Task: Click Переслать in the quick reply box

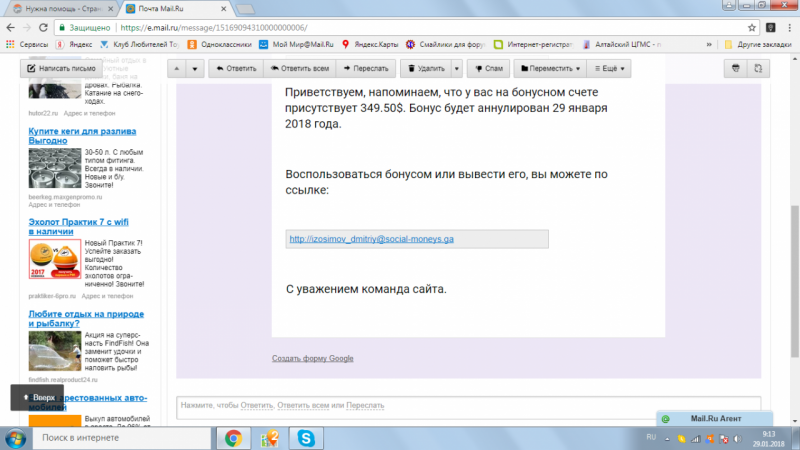Action: [x=365, y=405]
